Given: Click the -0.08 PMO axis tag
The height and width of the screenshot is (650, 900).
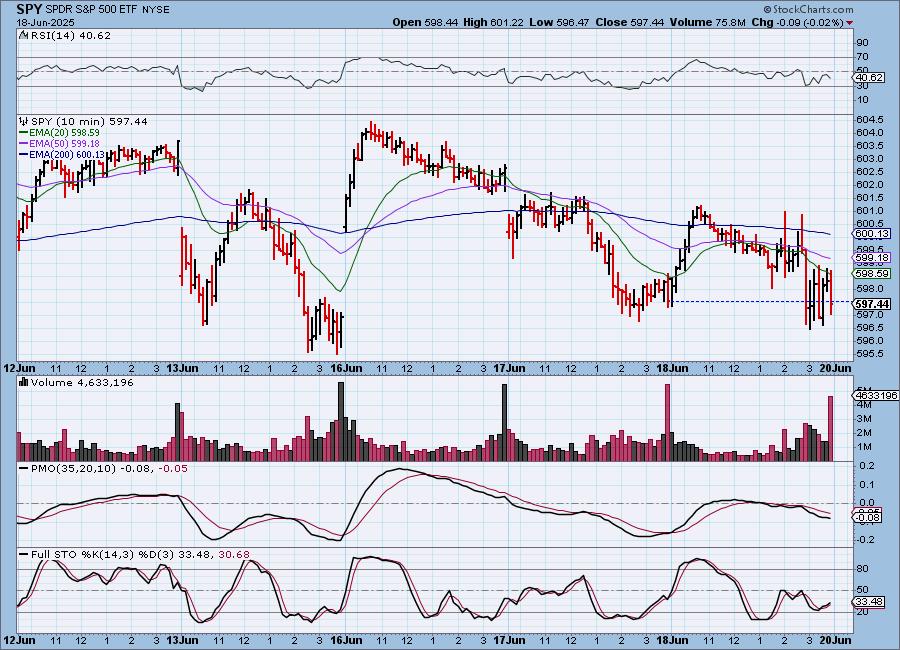Looking at the screenshot, I should (x=868, y=518).
